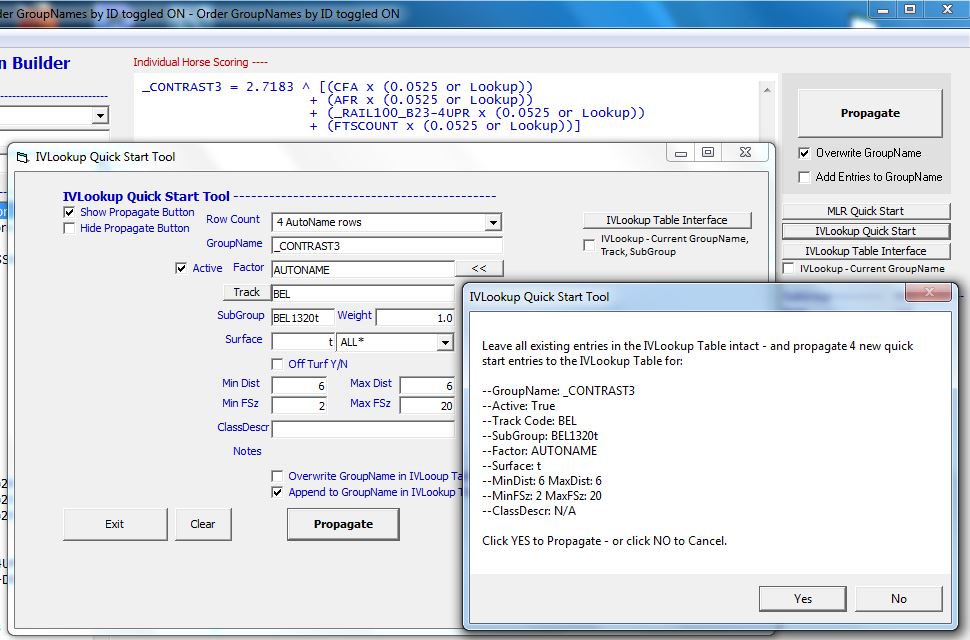The width and height of the screenshot is (970, 640).
Task: Click the GroupName input field
Action: pyautogui.click(x=387, y=245)
